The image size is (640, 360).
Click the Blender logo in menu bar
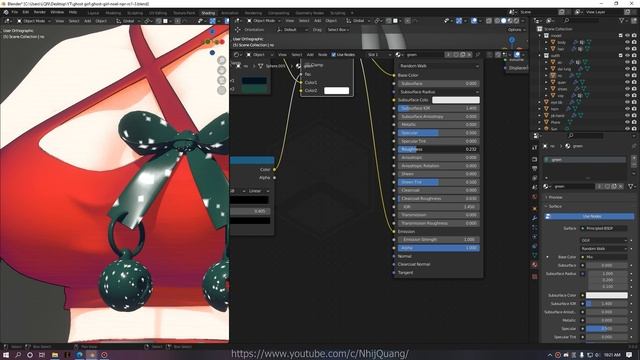click(6, 12)
